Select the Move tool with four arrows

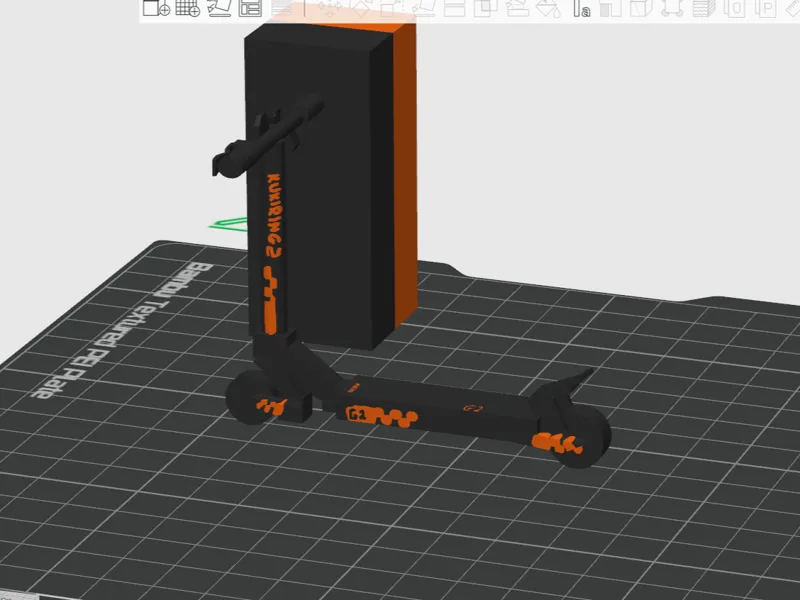pos(330,8)
